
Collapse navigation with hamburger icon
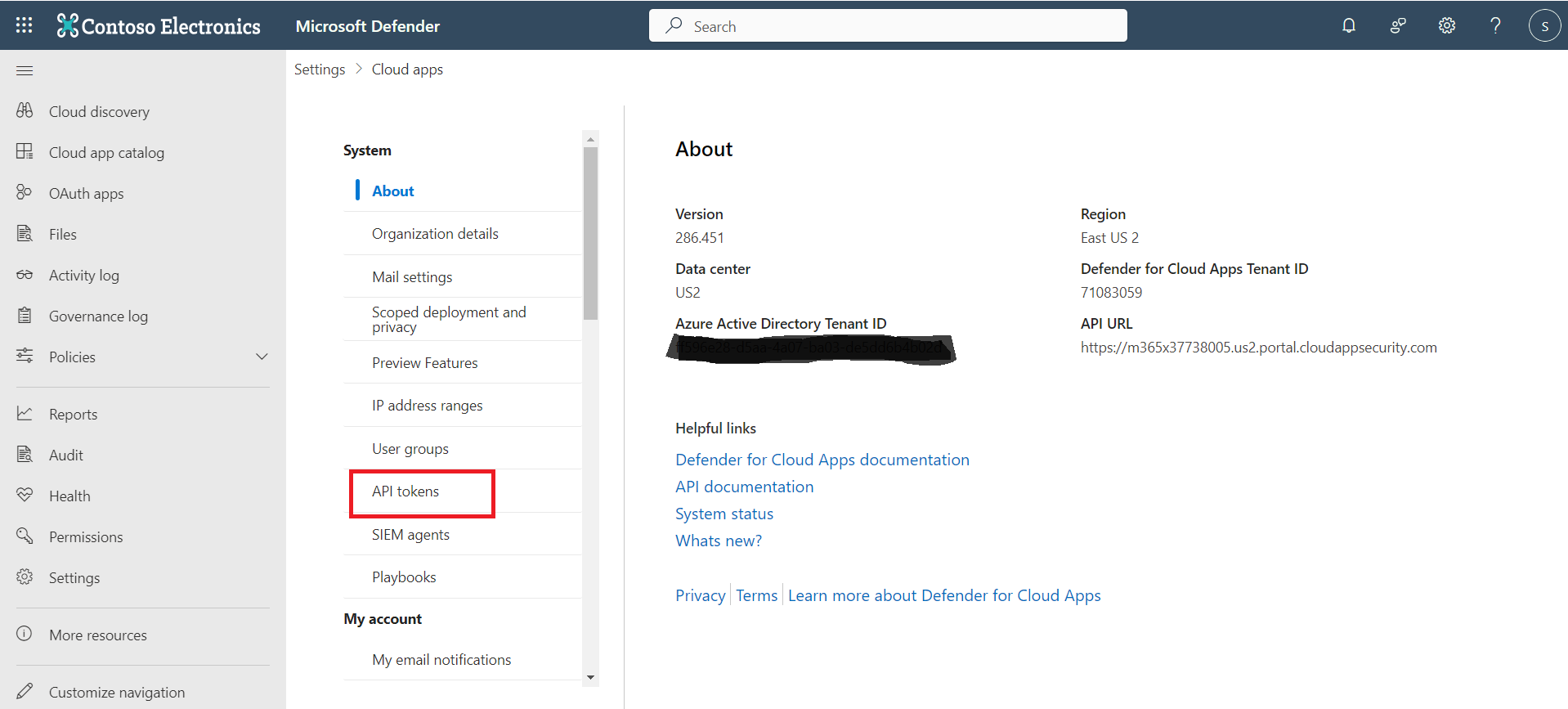coord(25,70)
